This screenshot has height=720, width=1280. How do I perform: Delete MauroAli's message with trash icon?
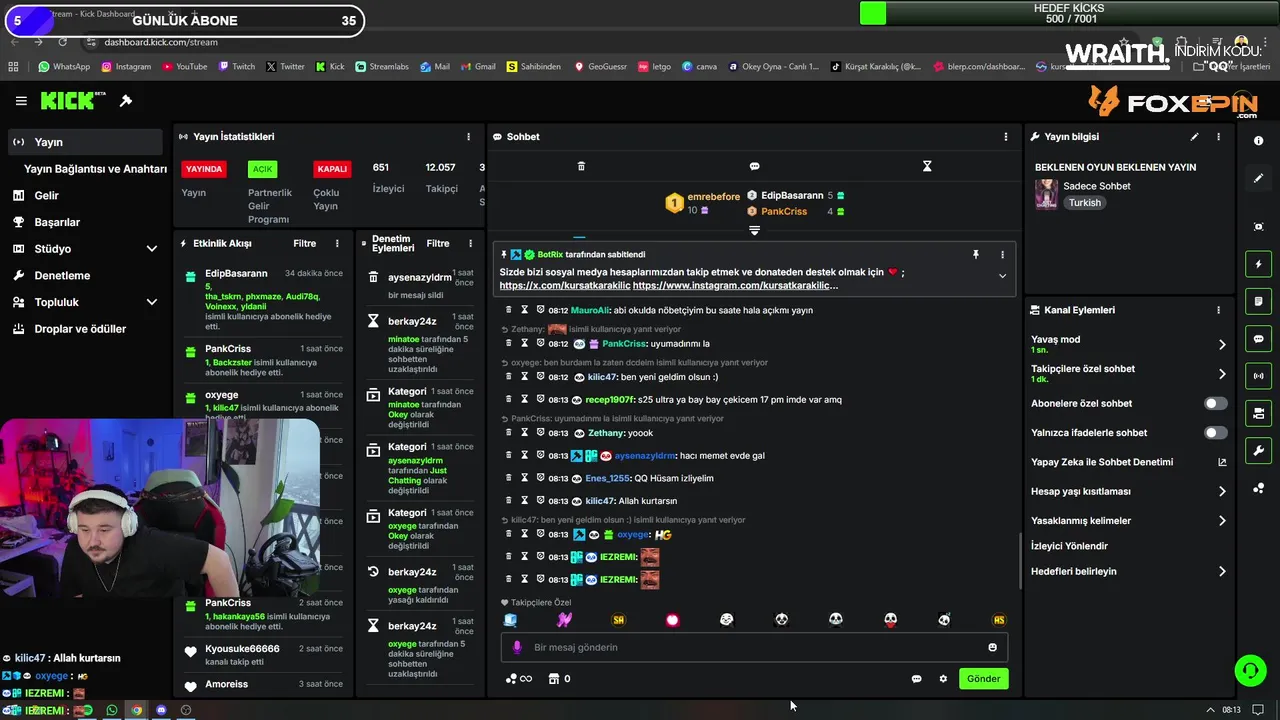coord(508,310)
